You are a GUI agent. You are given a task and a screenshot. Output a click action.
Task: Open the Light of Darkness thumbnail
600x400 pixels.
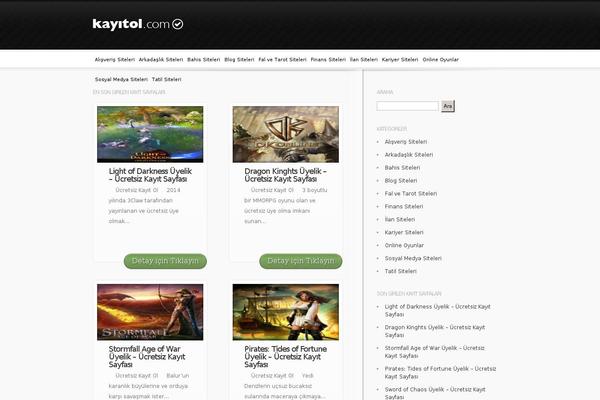click(150, 134)
